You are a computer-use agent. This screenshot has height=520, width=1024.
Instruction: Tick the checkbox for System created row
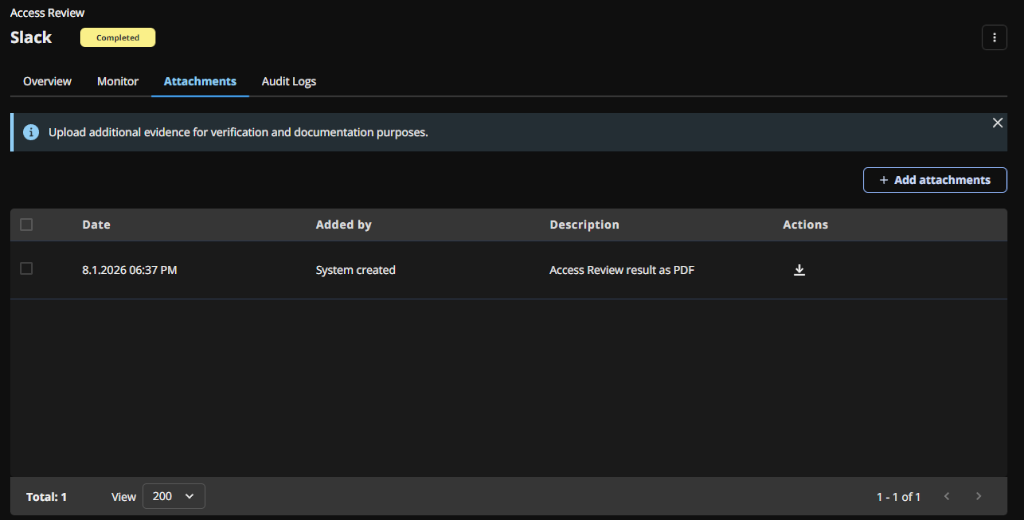tap(27, 269)
